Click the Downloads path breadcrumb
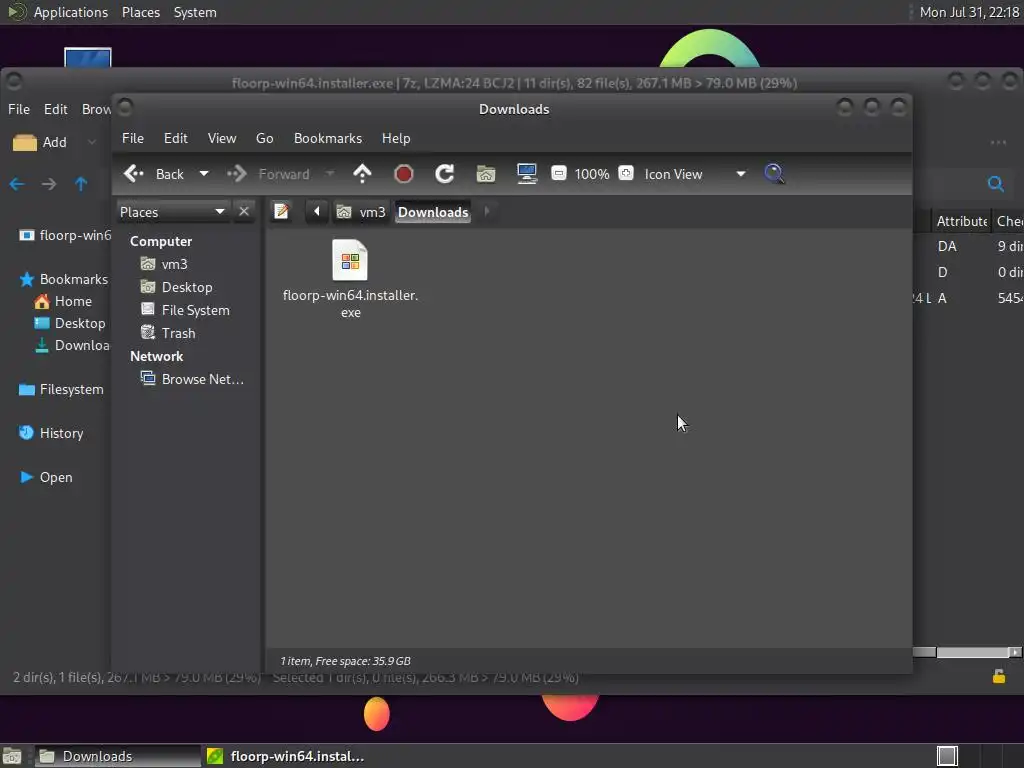Image resolution: width=1024 pixels, height=768 pixels. (433, 212)
